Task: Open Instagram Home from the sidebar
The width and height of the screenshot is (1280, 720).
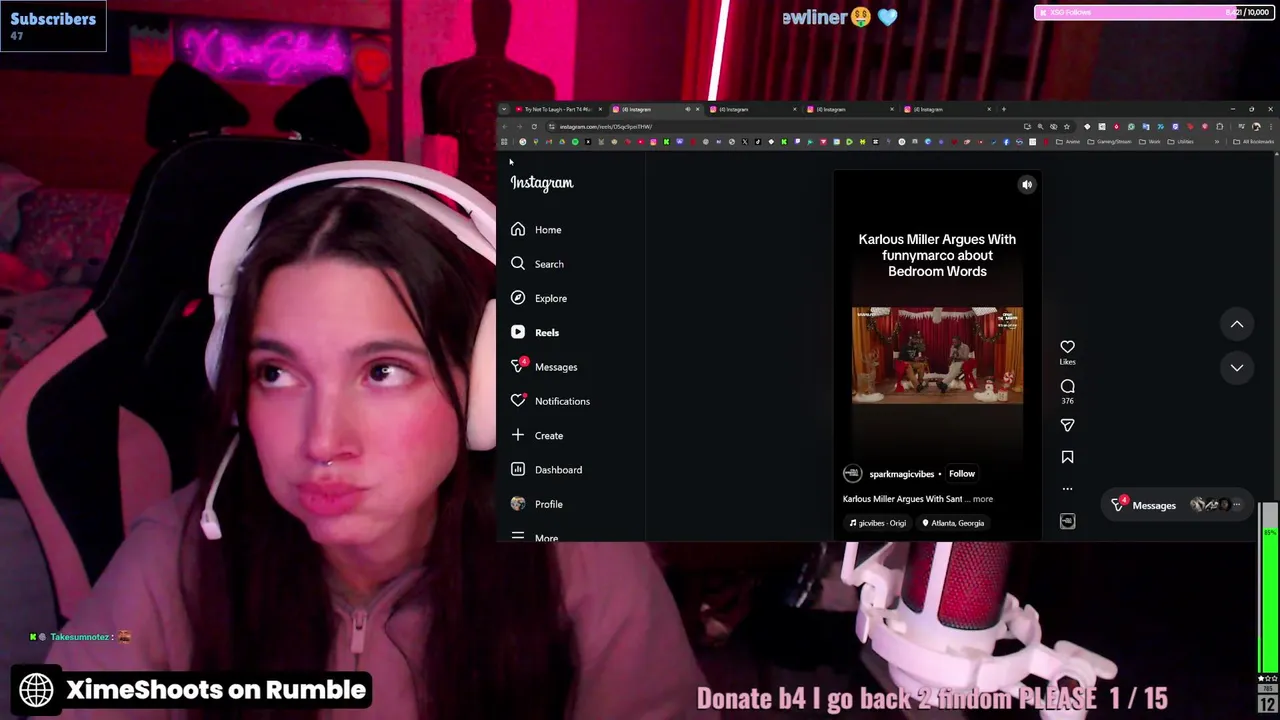Action: point(536,230)
